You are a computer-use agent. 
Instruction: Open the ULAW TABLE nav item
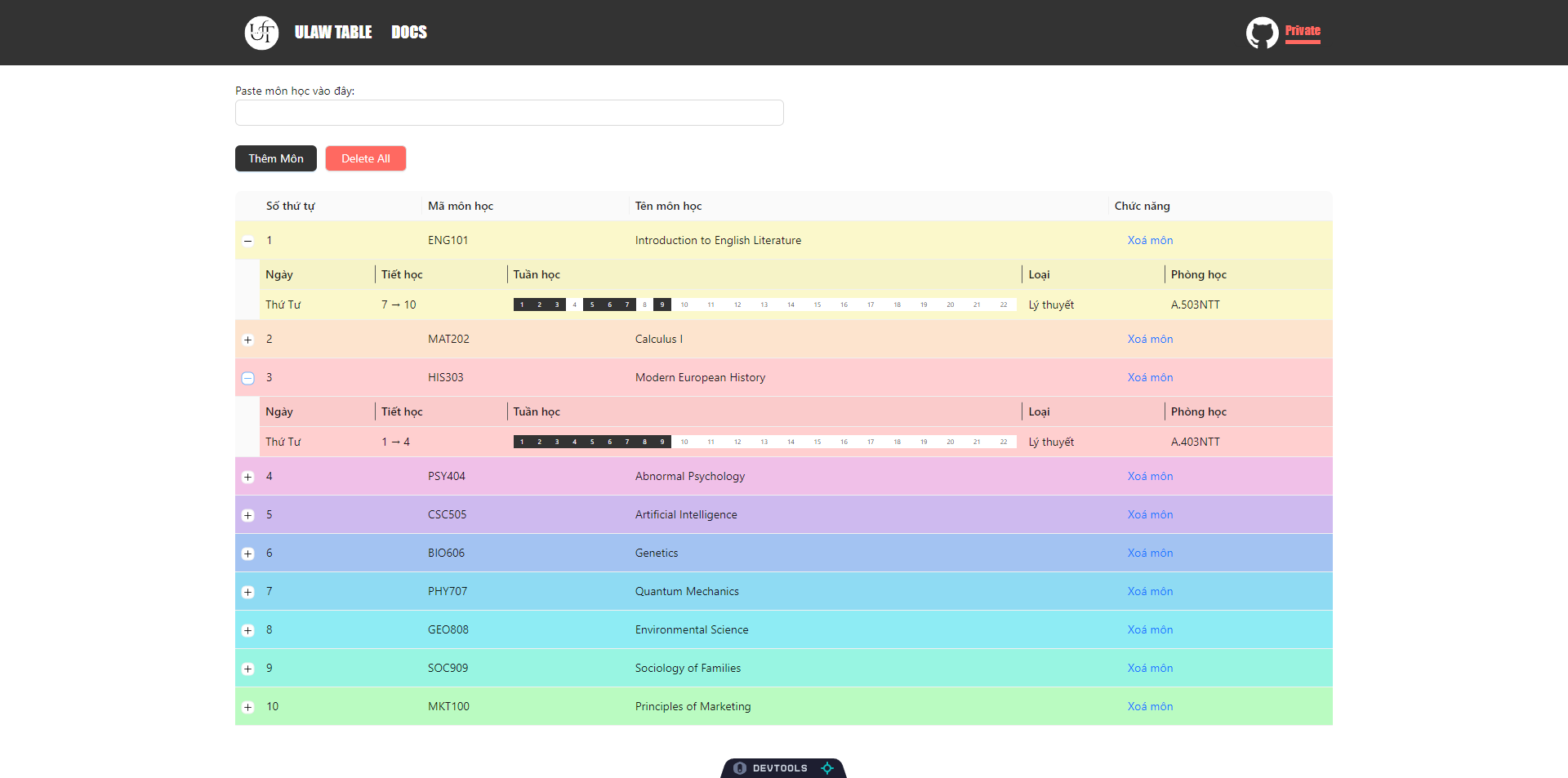(x=333, y=32)
